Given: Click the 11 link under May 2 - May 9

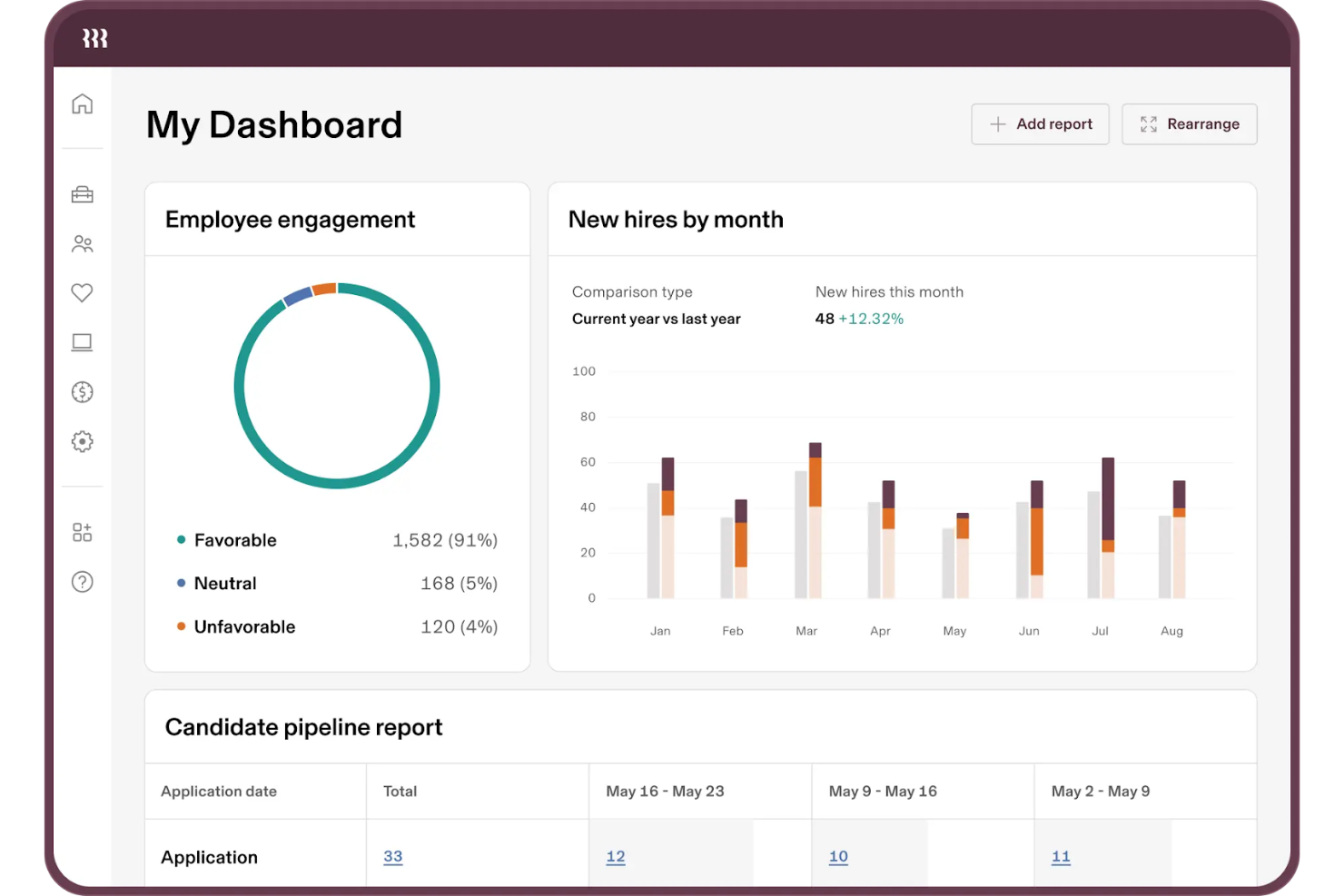Looking at the screenshot, I should (1061, 856).
